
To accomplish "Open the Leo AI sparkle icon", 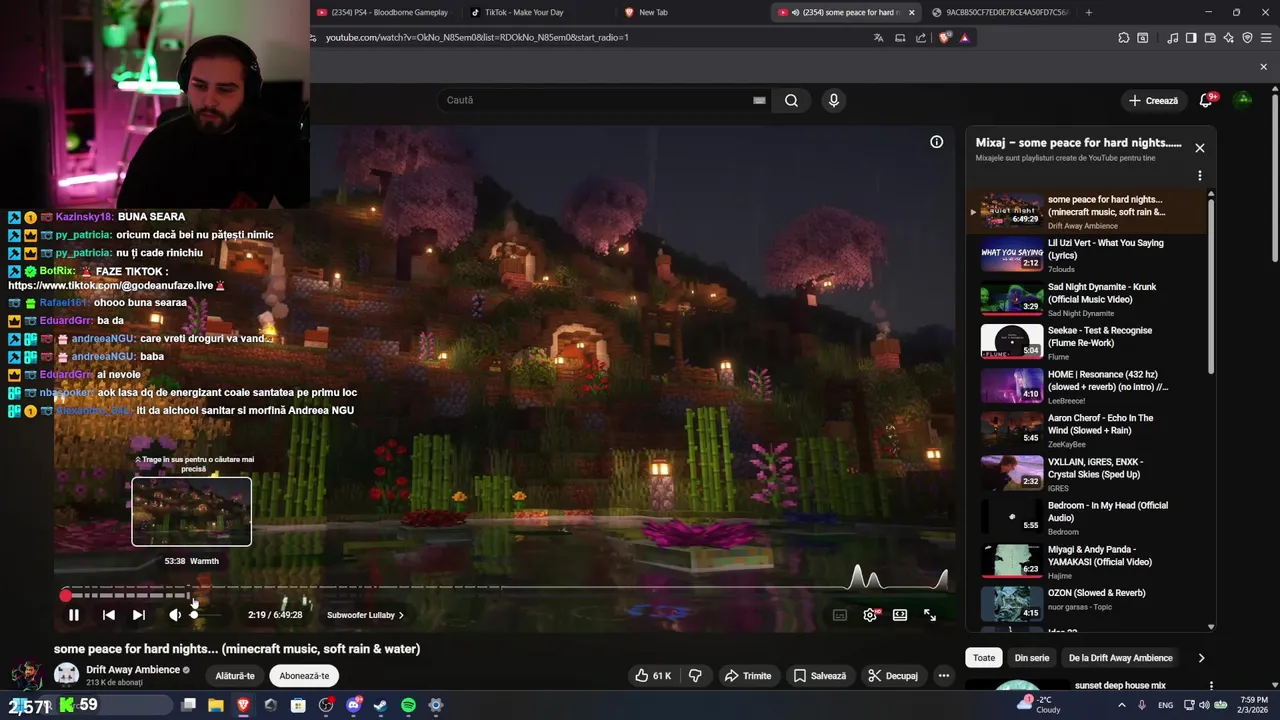I will click(1228, 38).
